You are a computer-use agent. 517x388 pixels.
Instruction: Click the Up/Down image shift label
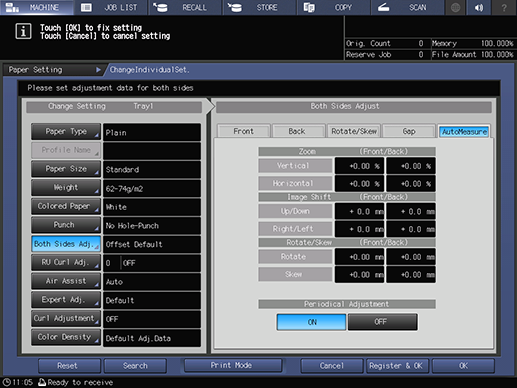click(295, 211)
